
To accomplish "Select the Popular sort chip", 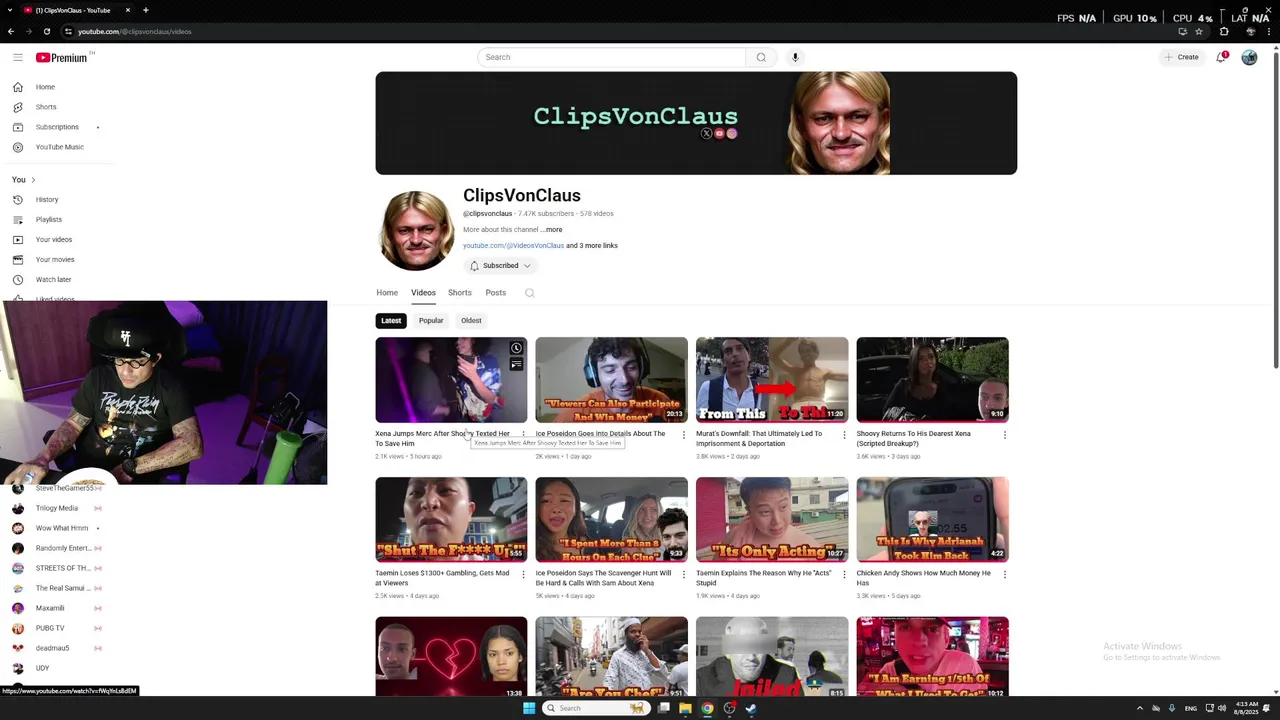I will [431, 321].
